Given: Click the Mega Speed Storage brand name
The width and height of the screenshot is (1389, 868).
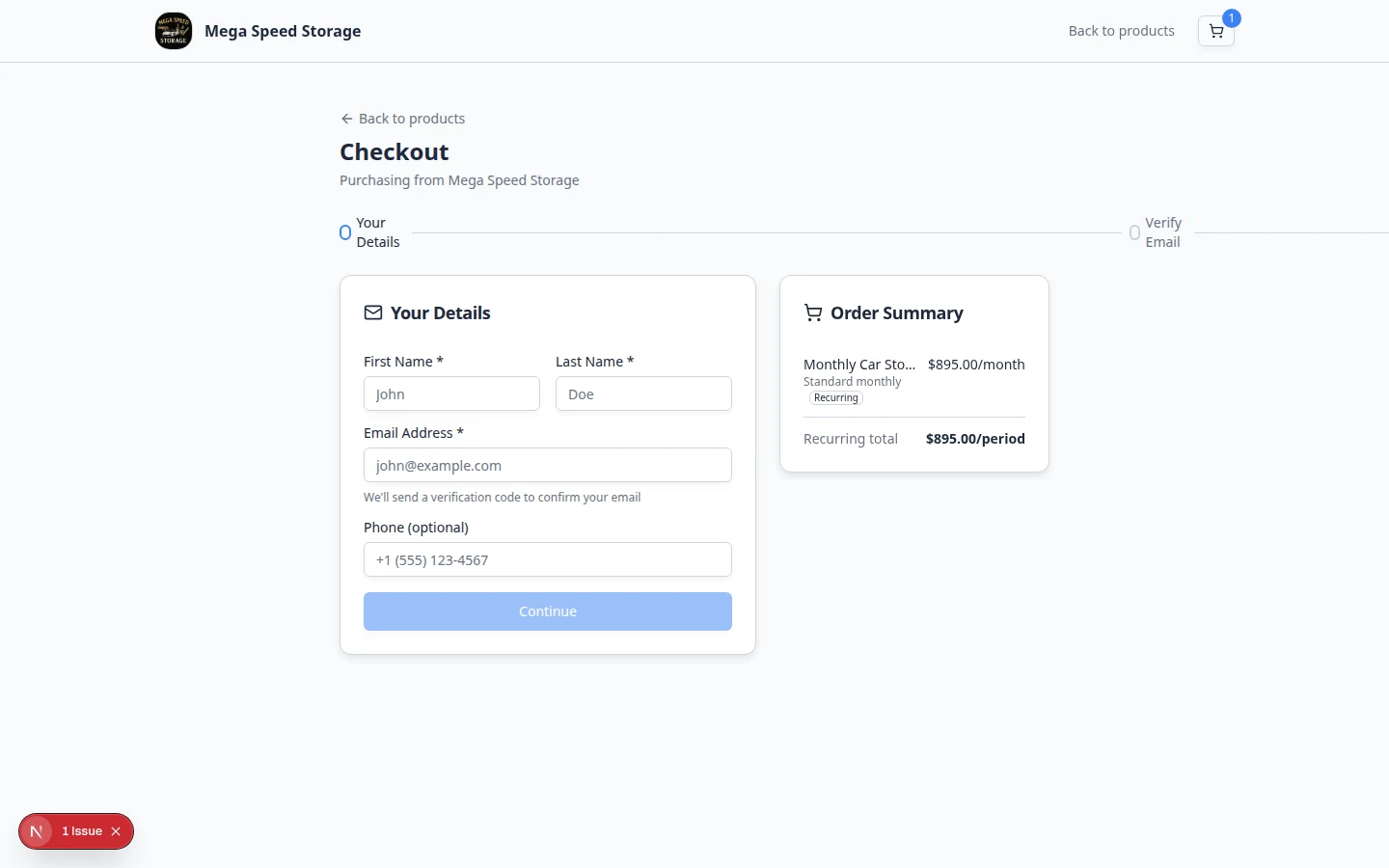Looking at the screenshot, I should coord(283,31).
